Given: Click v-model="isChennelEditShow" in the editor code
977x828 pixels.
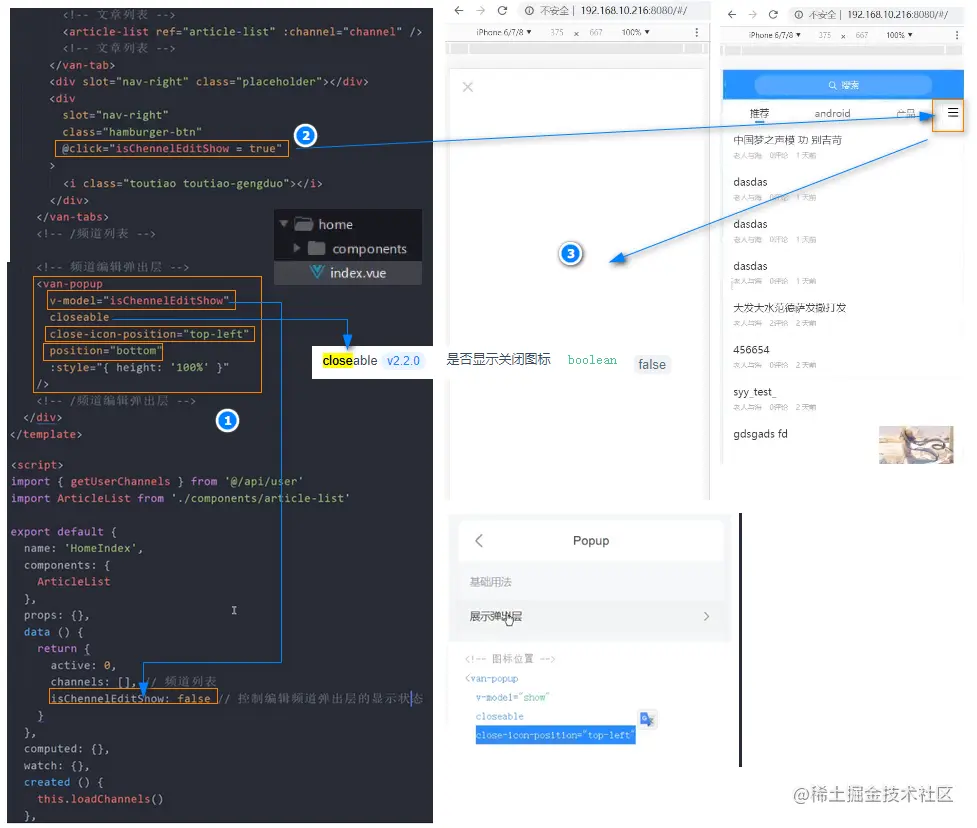Looking at the screenshot, I should click(x=140, y=300).
